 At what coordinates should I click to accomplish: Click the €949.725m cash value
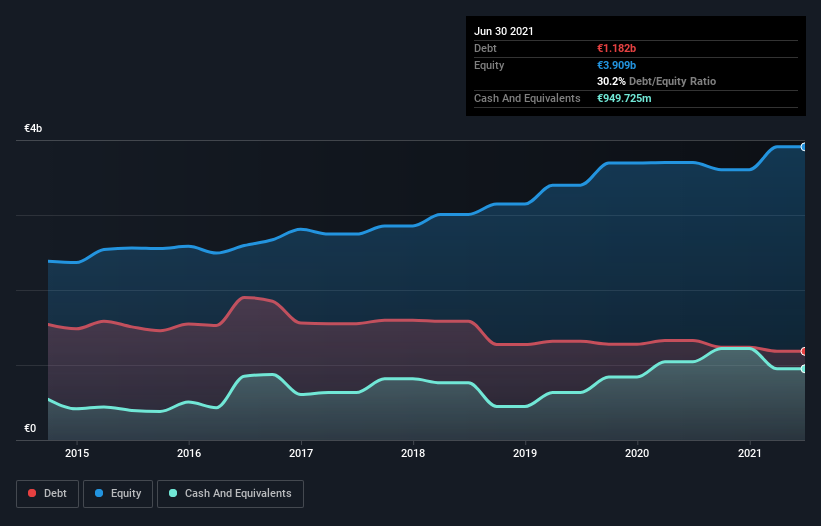coord(624,98)
